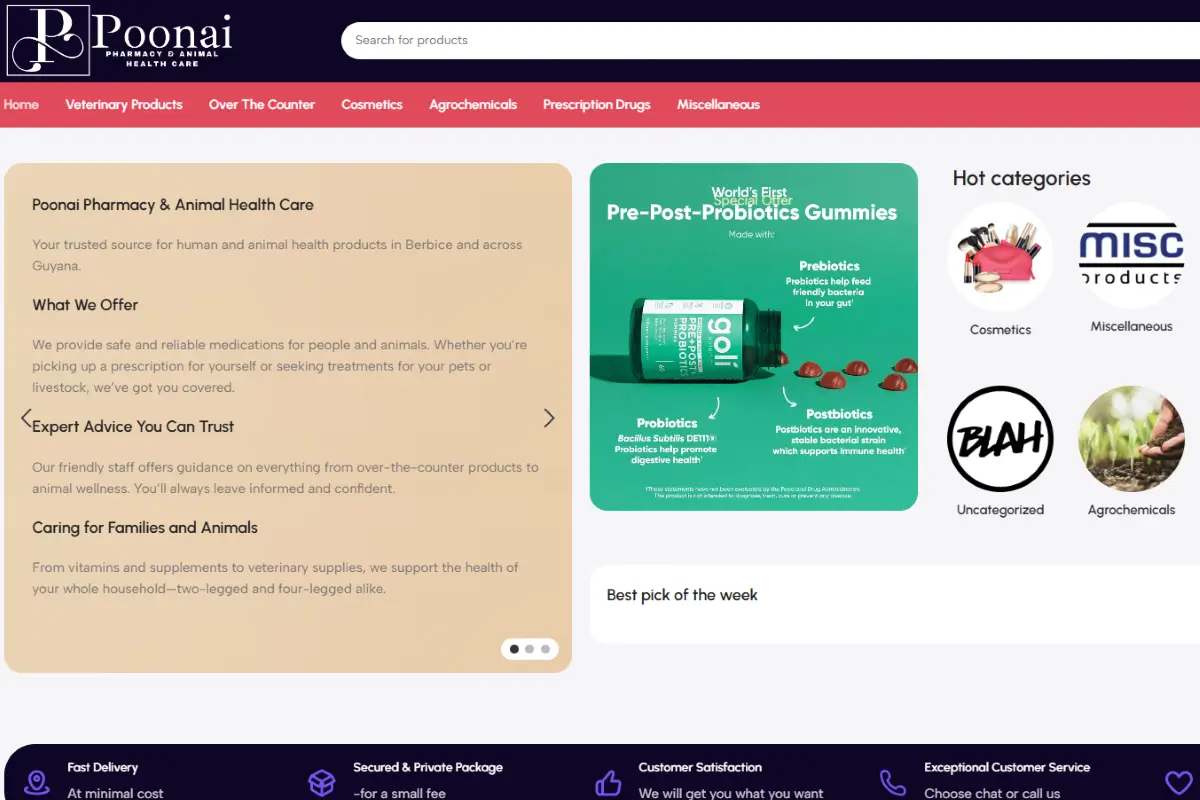Screen dimensions: 1200x800
Task: Click the Customer Satisfaction thumbs-up icon
Action: click(608, 782)
